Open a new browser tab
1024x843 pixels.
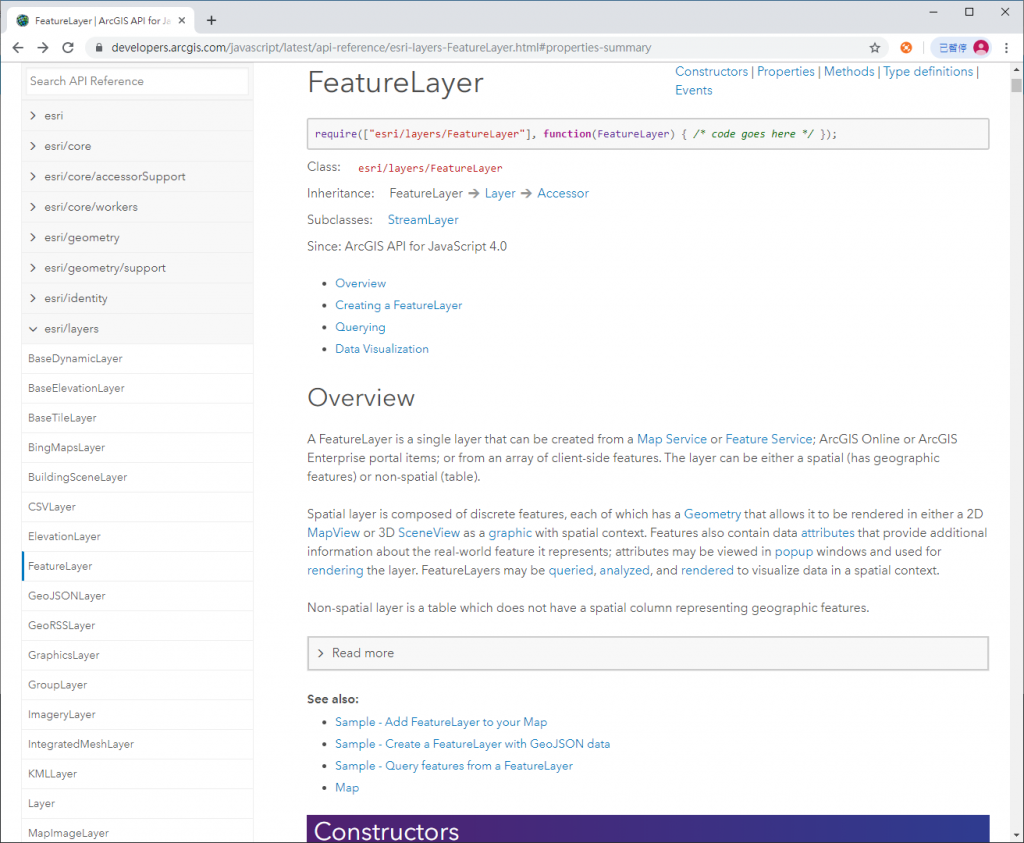(211, 20)
